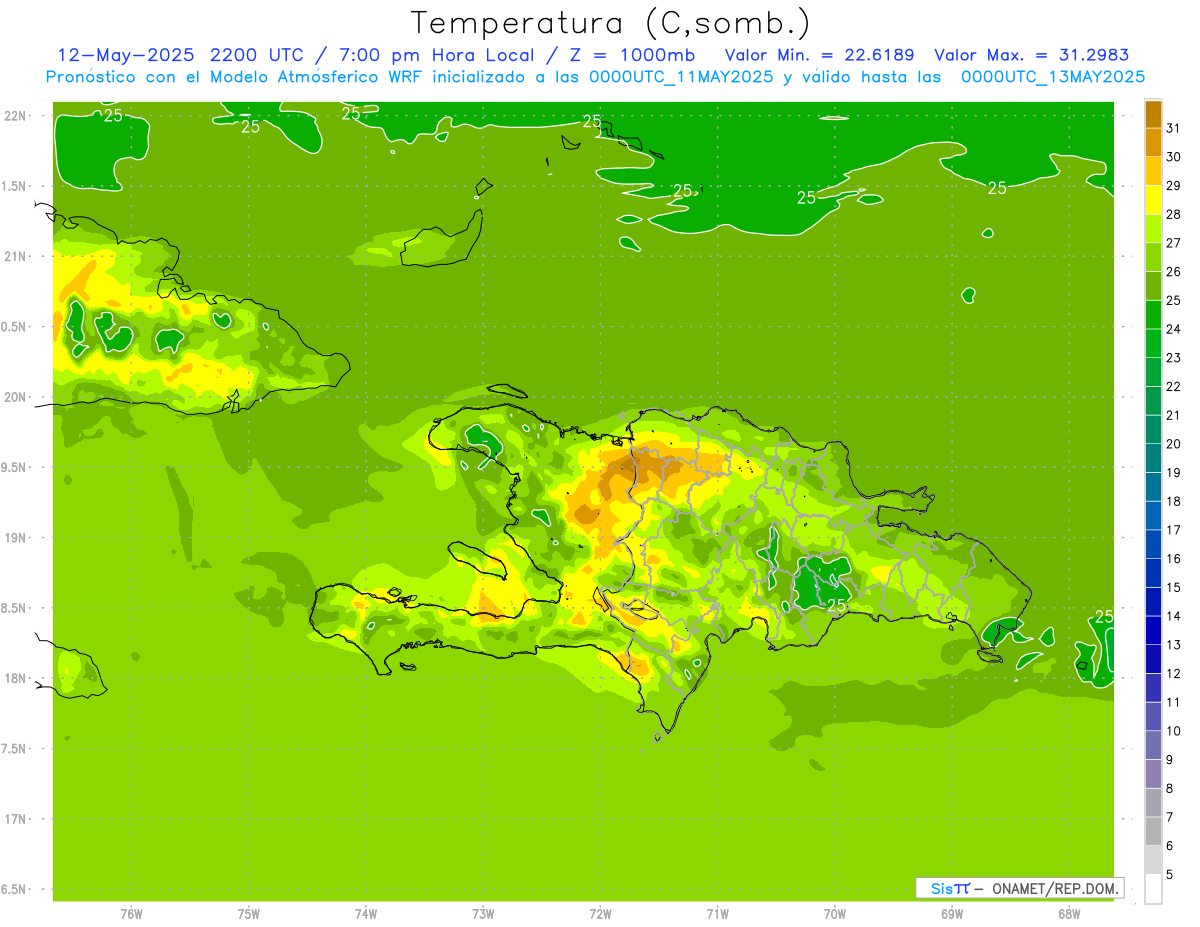Viewport: 1200px width, 927px height.
Task: Click the '76W' longitude axis label
Action: pyautogui.click(x=131, y=914)
